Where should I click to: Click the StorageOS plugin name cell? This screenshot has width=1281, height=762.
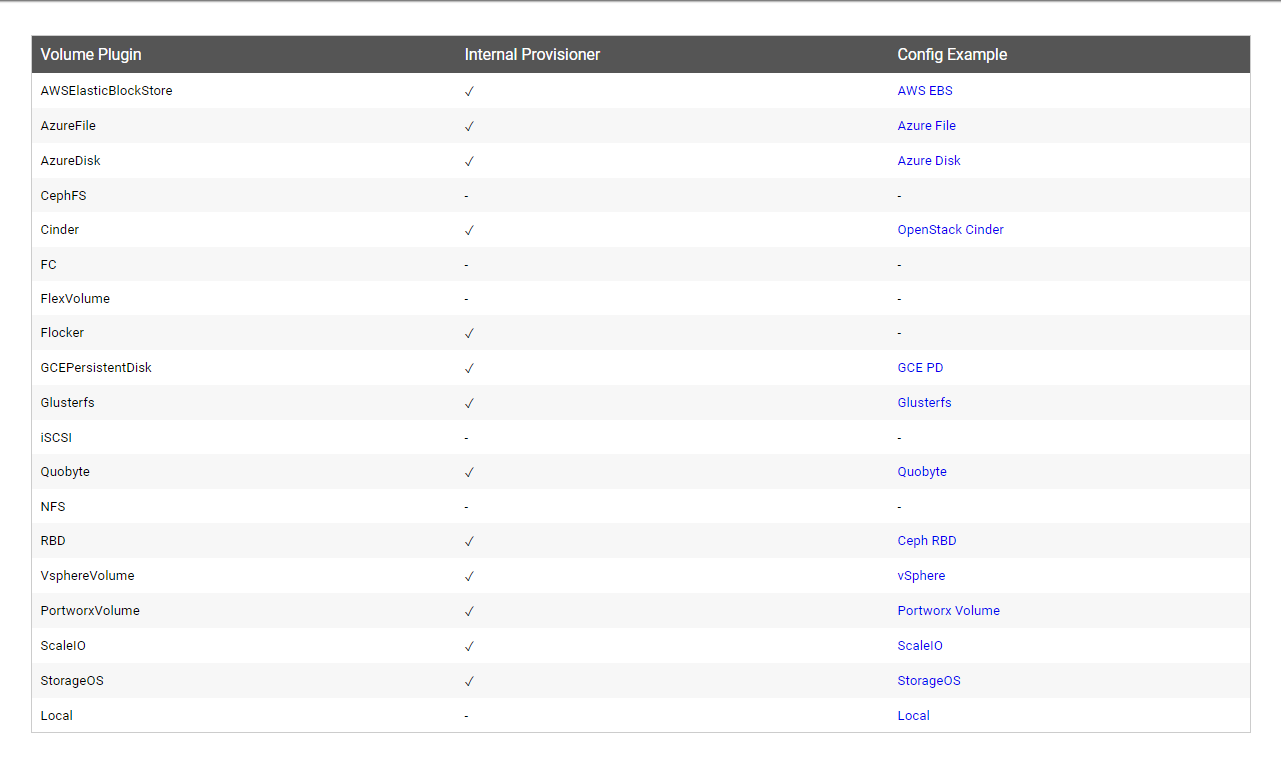coord(72,681)
